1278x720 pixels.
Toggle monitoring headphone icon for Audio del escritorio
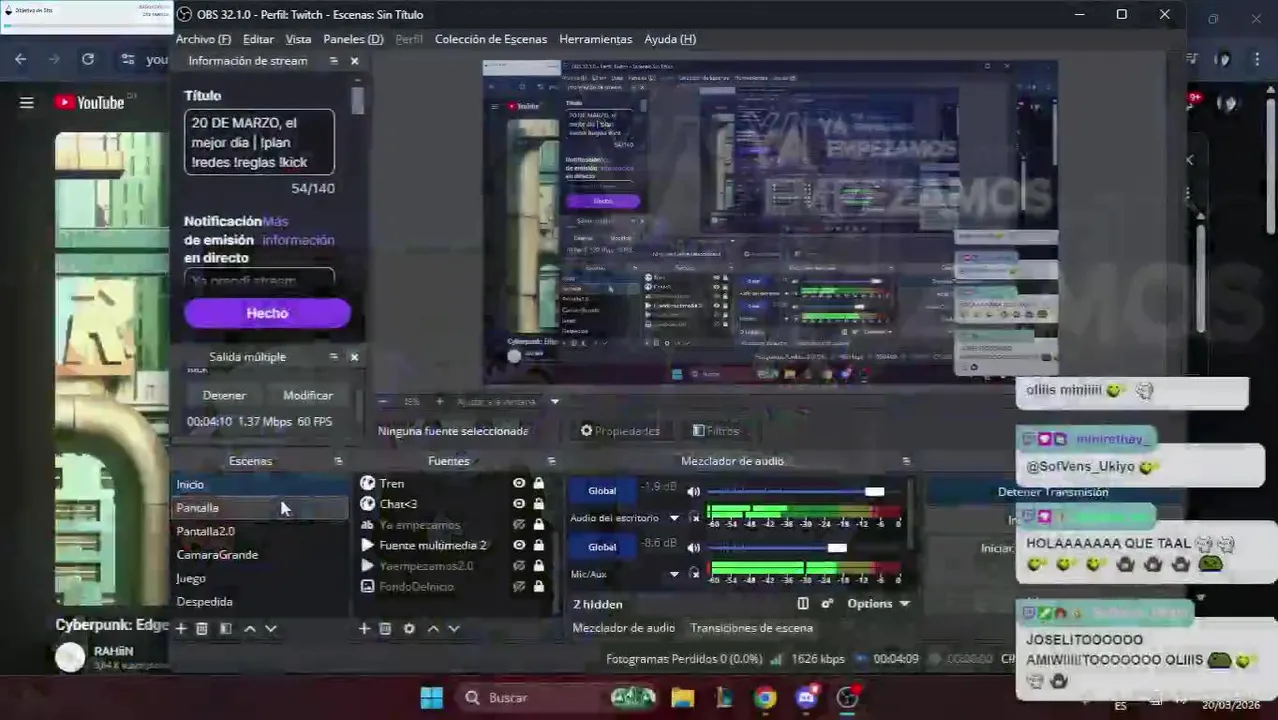695,518
